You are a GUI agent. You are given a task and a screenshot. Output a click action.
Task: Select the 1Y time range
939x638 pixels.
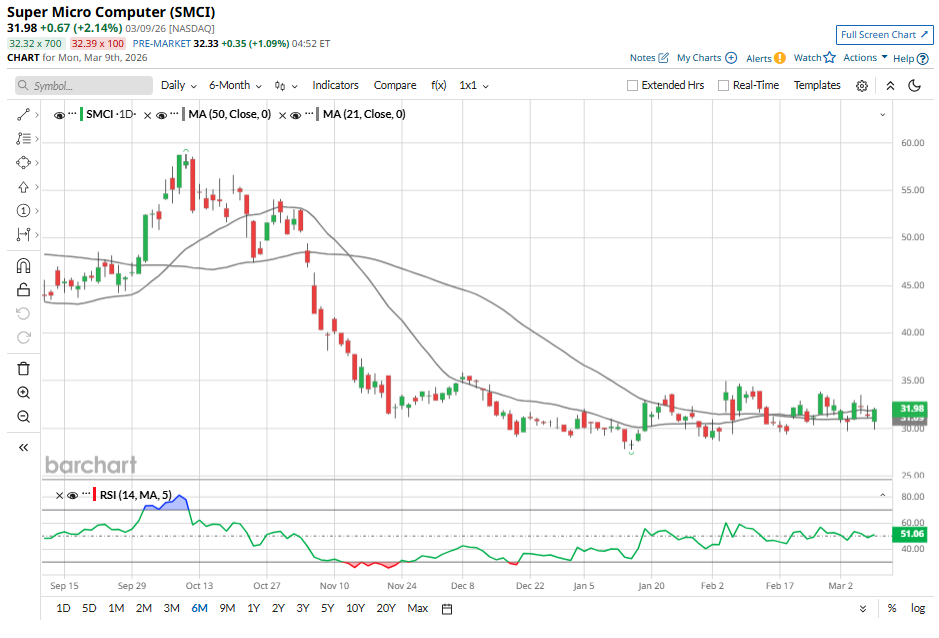click(x=253, y=608)
